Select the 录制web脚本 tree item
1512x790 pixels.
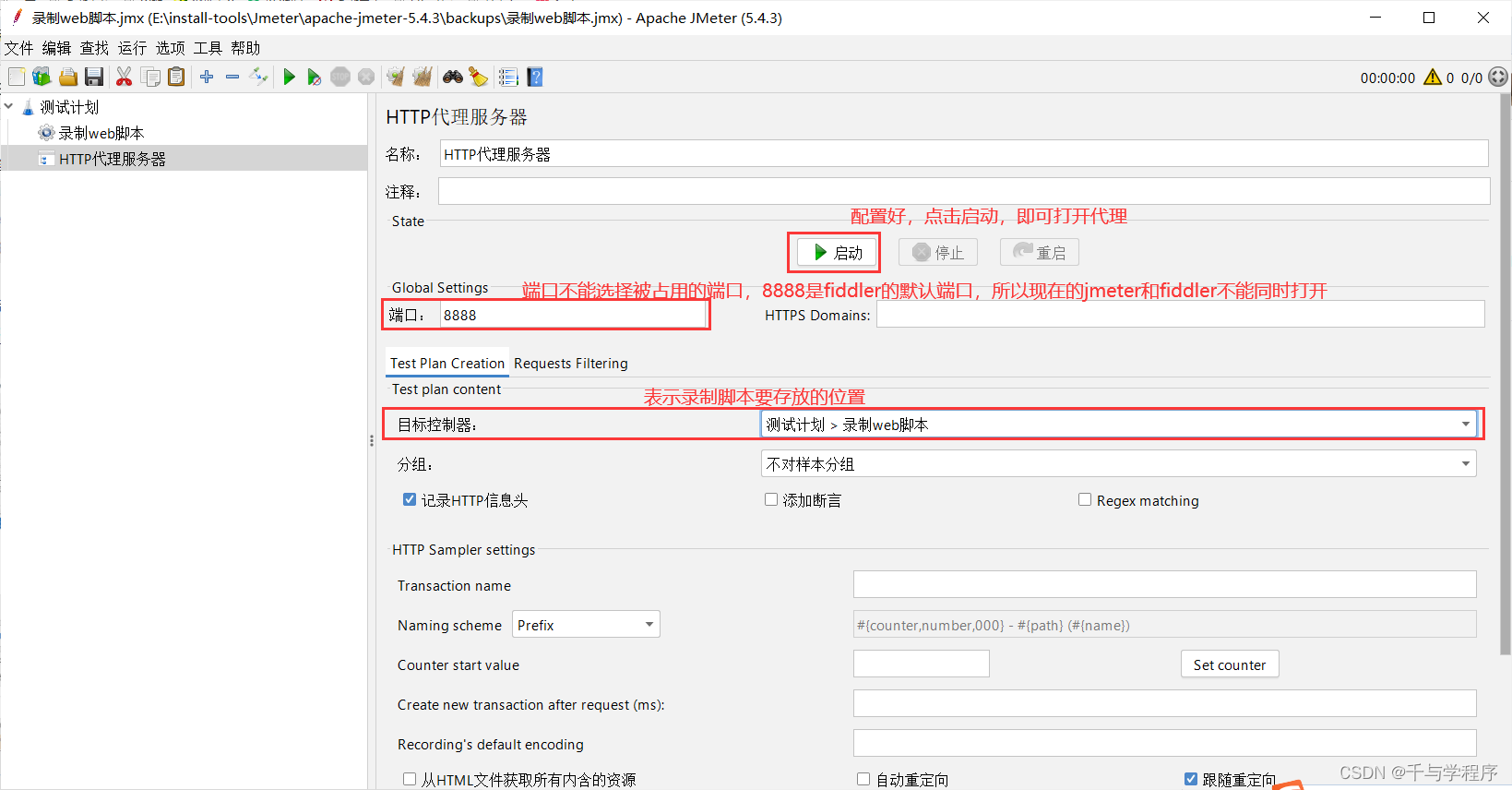101,133
